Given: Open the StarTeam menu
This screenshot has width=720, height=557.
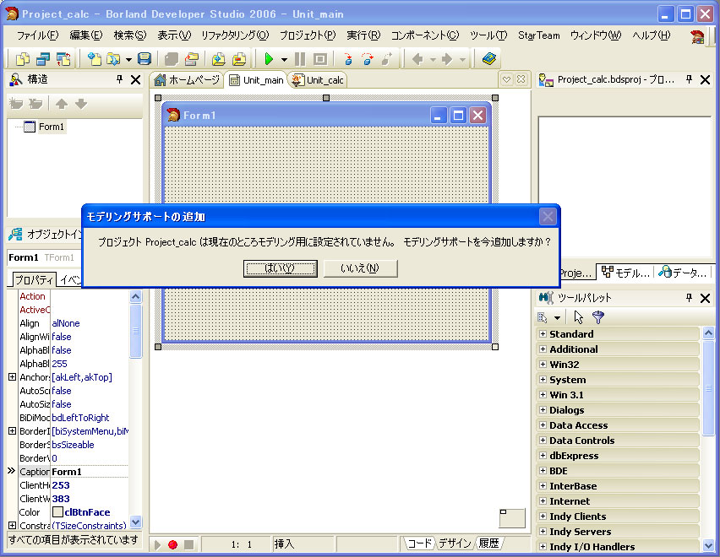Looking at the screenshot, I should coord(539,35).
